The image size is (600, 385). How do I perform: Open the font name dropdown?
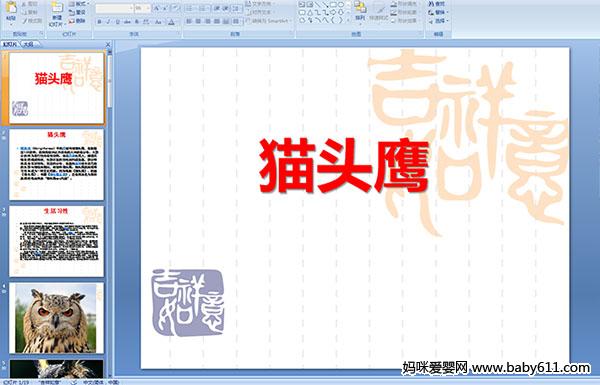(131, 8)
